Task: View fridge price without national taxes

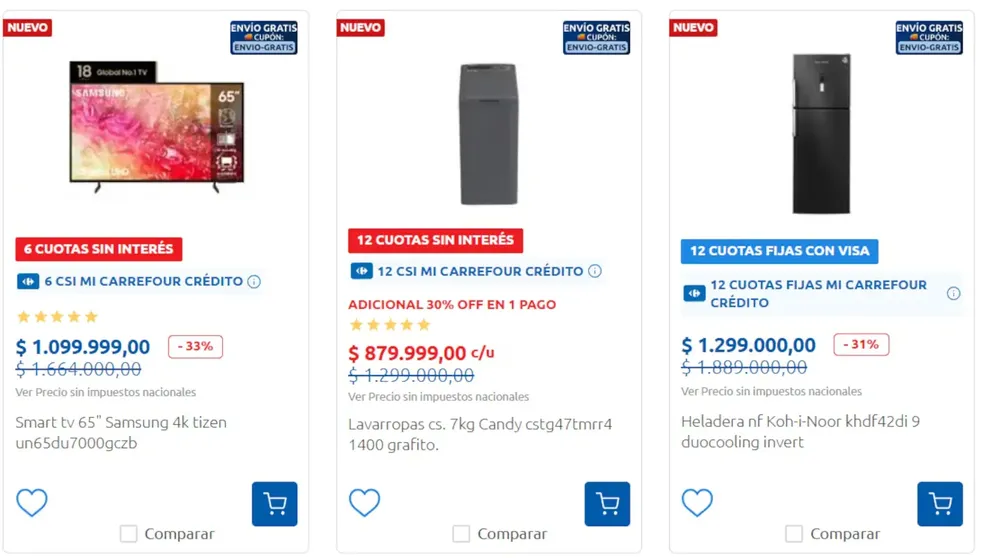Action: click(x=771, y=392)
